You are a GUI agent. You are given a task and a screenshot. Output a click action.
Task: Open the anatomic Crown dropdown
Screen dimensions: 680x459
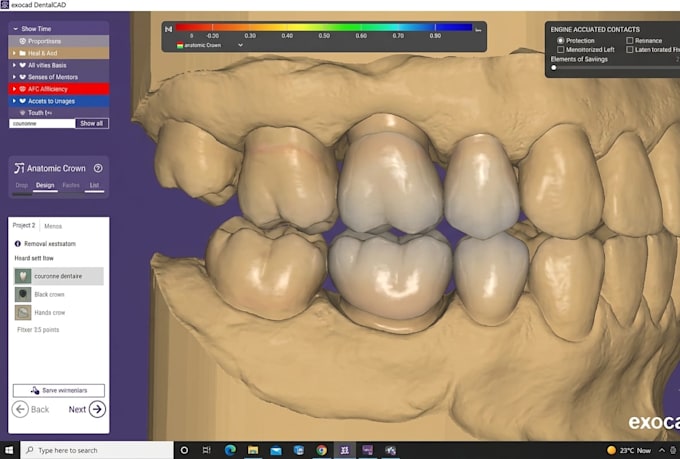pyautogui.click(x=240, y=45)
